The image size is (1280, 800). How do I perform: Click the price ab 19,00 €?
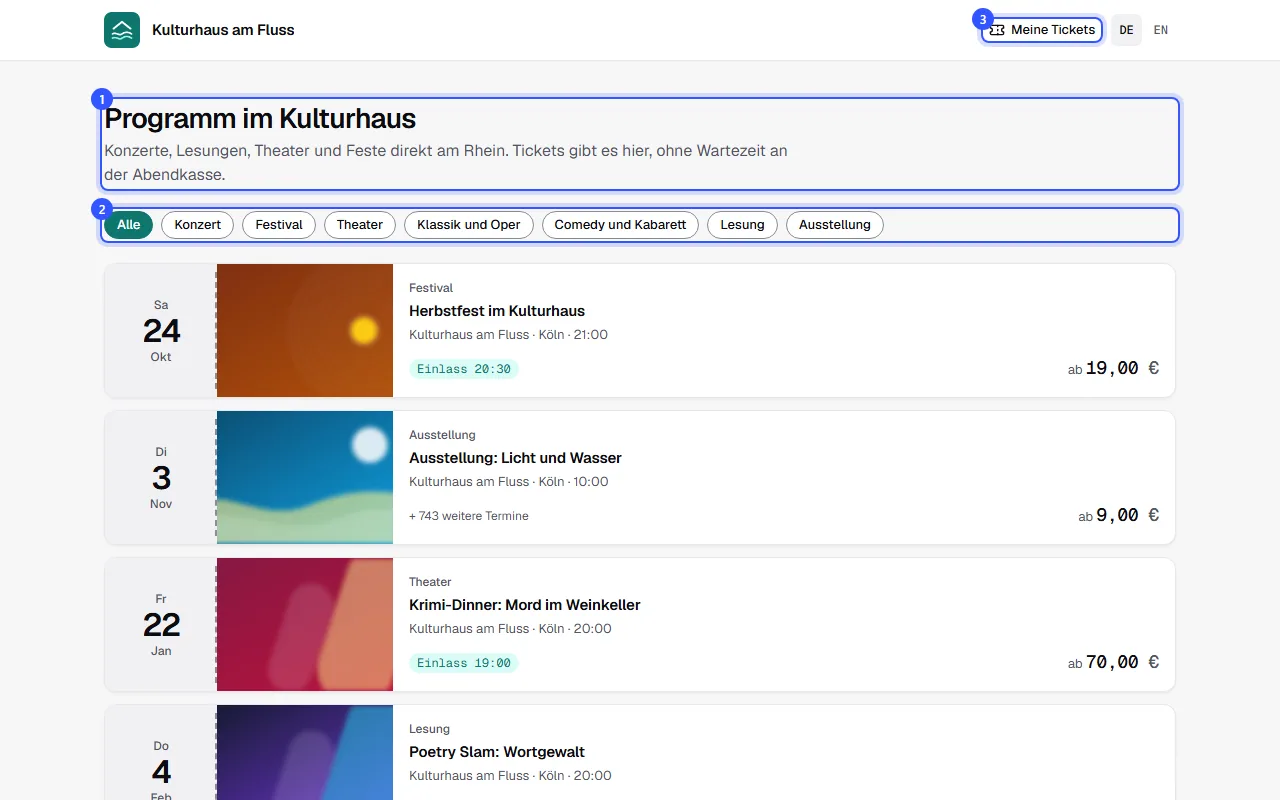[1113, 368]
